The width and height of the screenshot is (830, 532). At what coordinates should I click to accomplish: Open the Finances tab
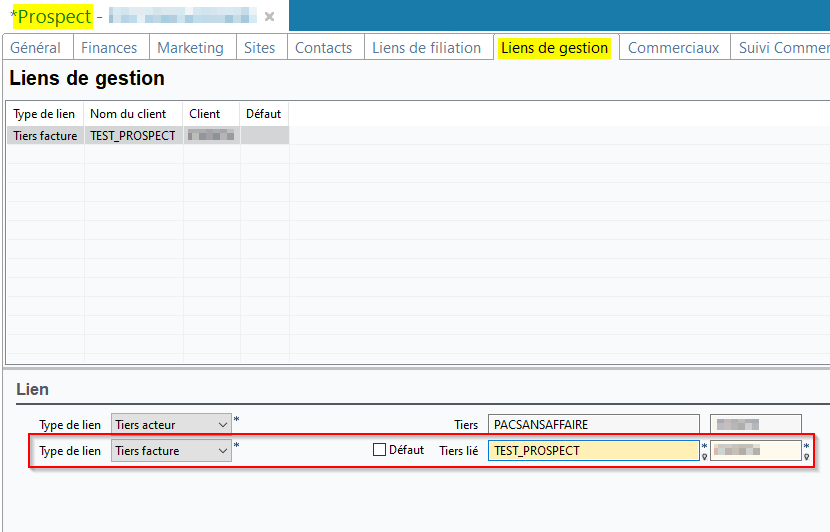109,48
